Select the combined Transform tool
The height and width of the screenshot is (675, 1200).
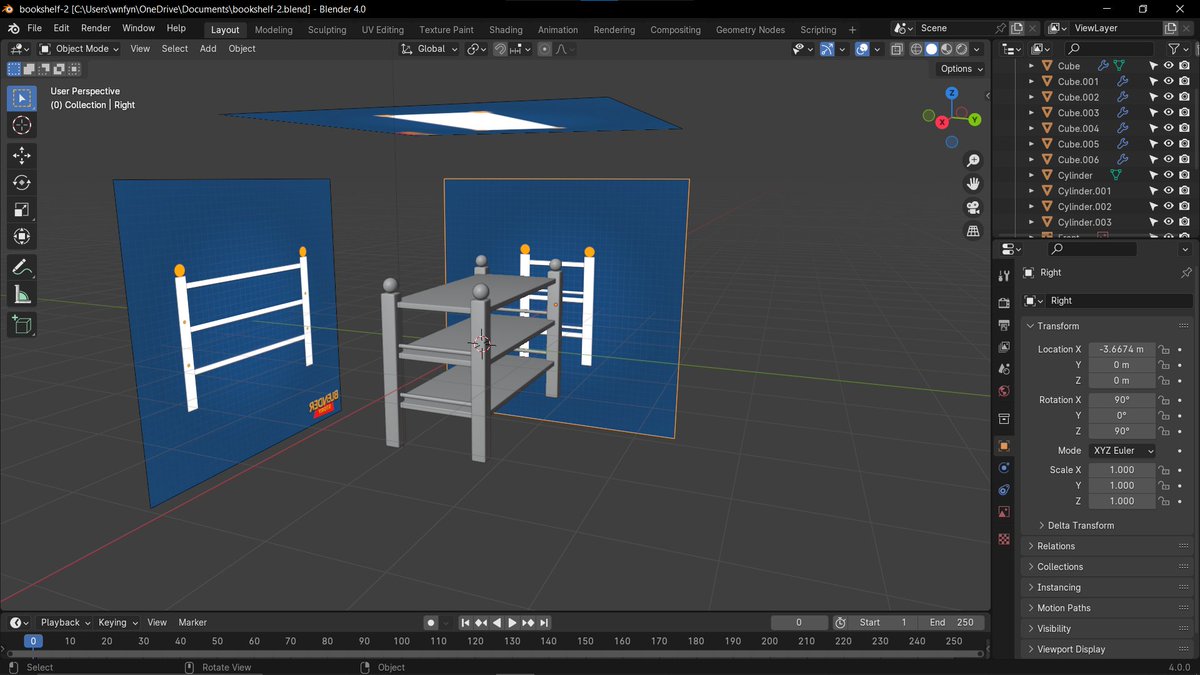22,237
